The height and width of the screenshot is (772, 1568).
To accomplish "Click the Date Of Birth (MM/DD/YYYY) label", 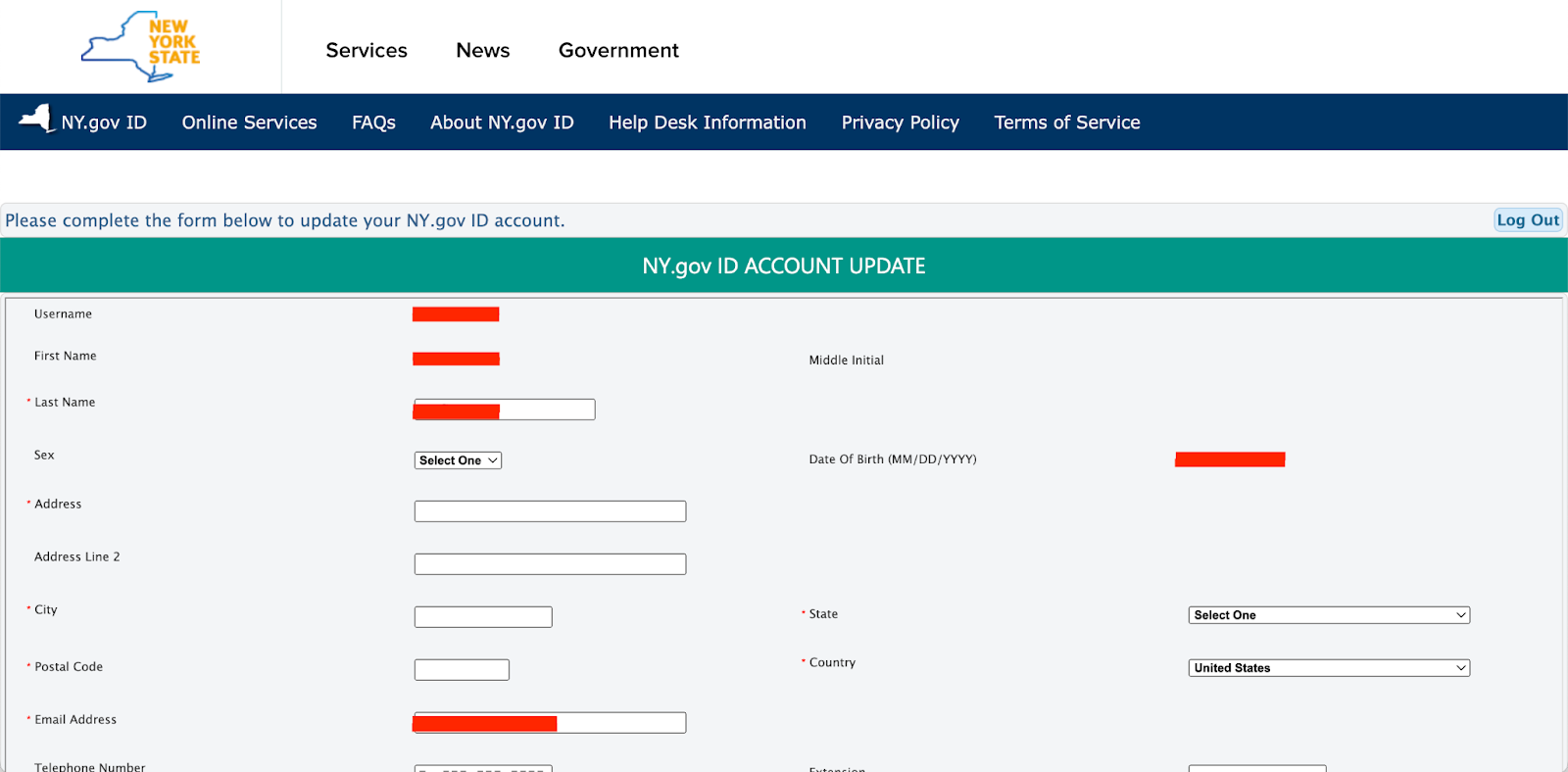I will click(893, 459).
